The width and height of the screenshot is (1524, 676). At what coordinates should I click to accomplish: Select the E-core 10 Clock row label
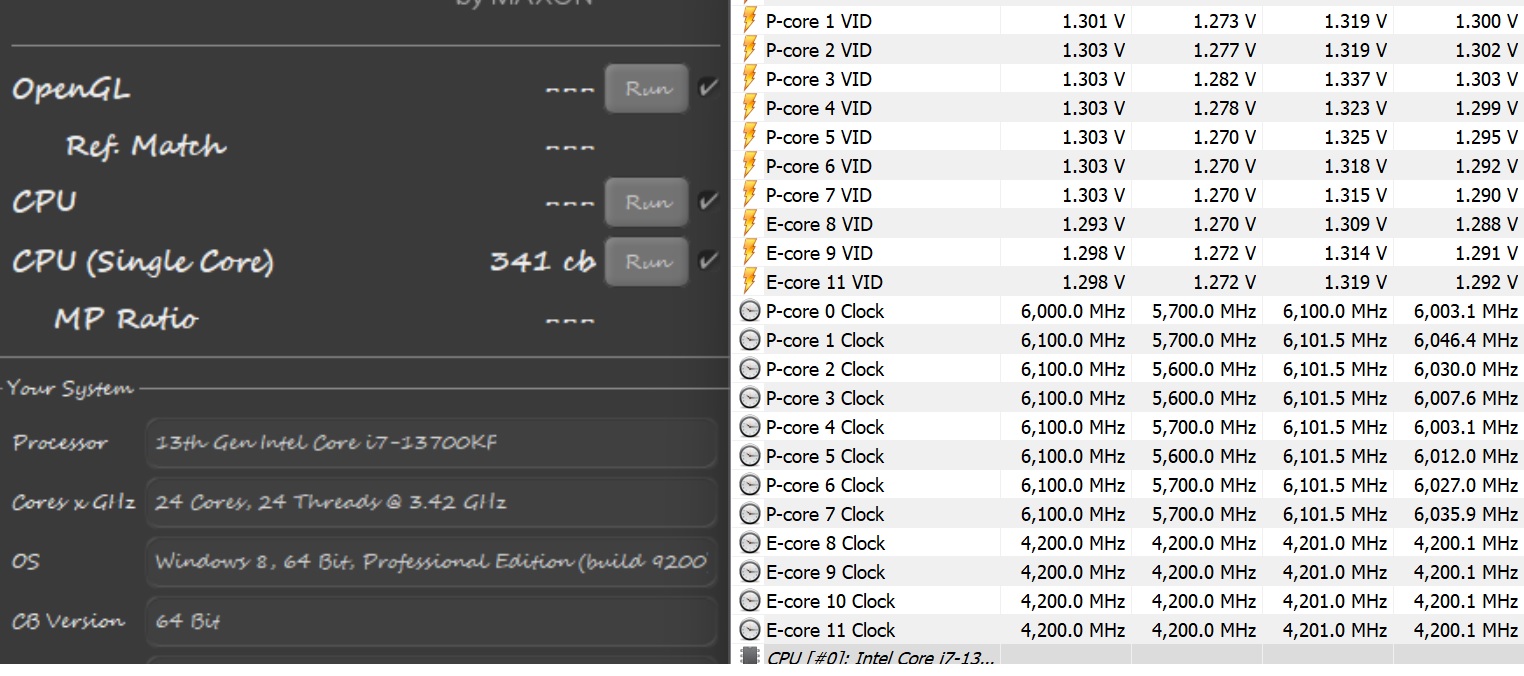[830, 601]
